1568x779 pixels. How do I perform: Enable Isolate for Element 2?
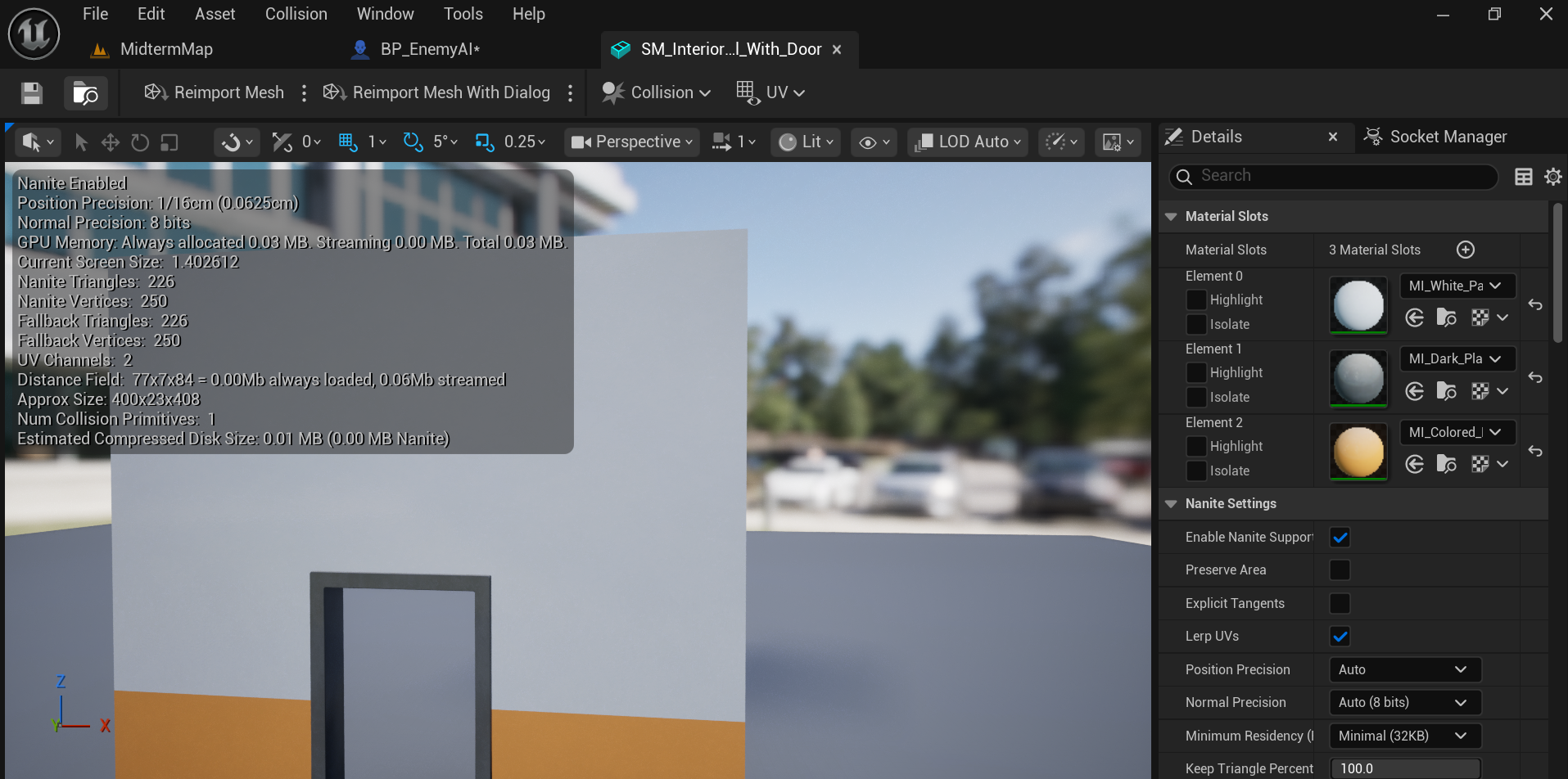pyautogui.click(x=1196, y=471)
